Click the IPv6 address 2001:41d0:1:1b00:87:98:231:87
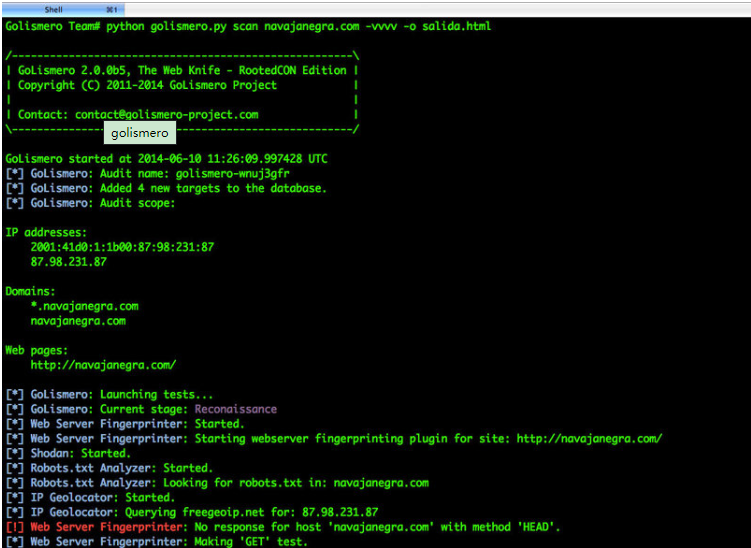751x548 pixels. [x=122, y=247]
